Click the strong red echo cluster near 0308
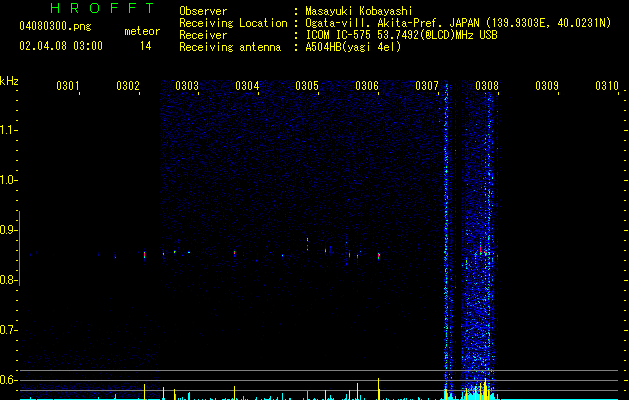Image resolution: width=629 pixels, height=400 pixels. click(x=483, y=252)
